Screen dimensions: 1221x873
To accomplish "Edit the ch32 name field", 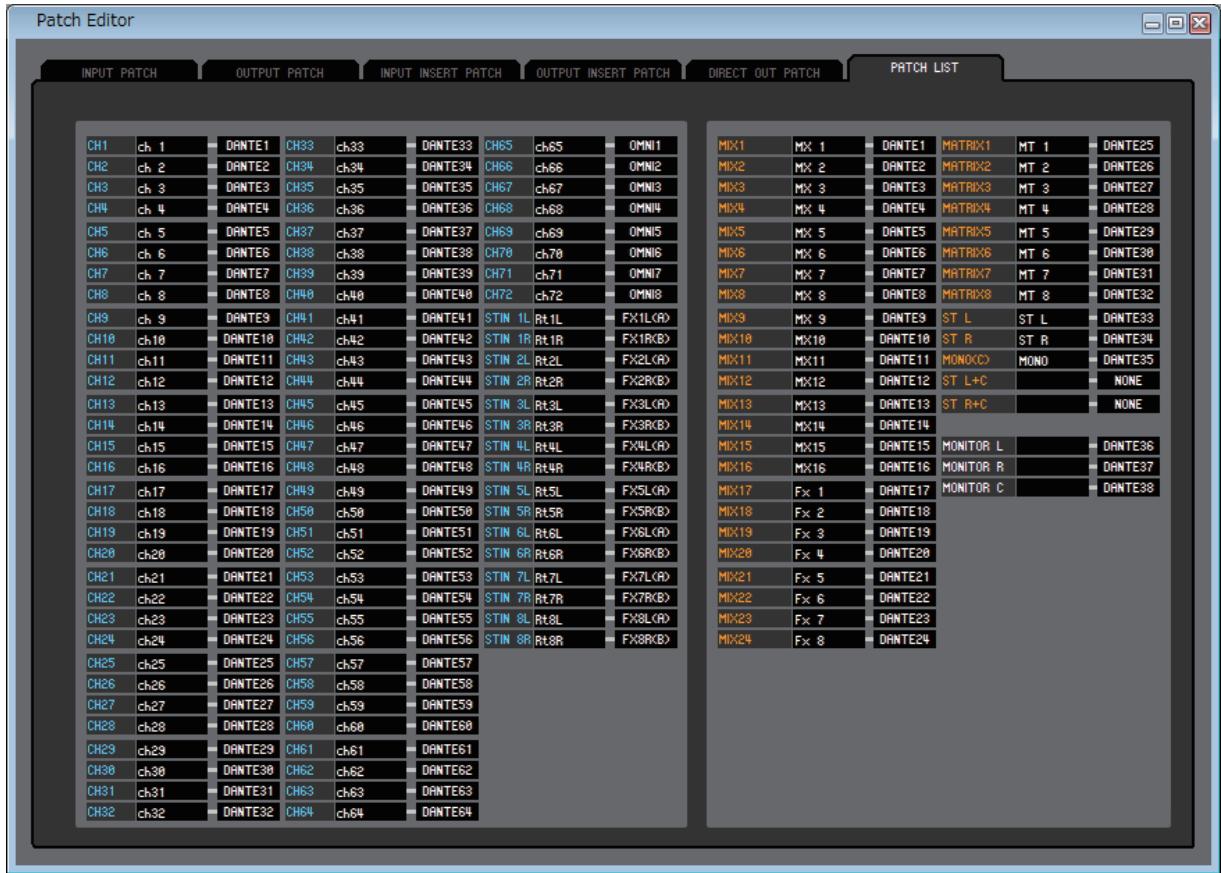I will pos(171,810).
